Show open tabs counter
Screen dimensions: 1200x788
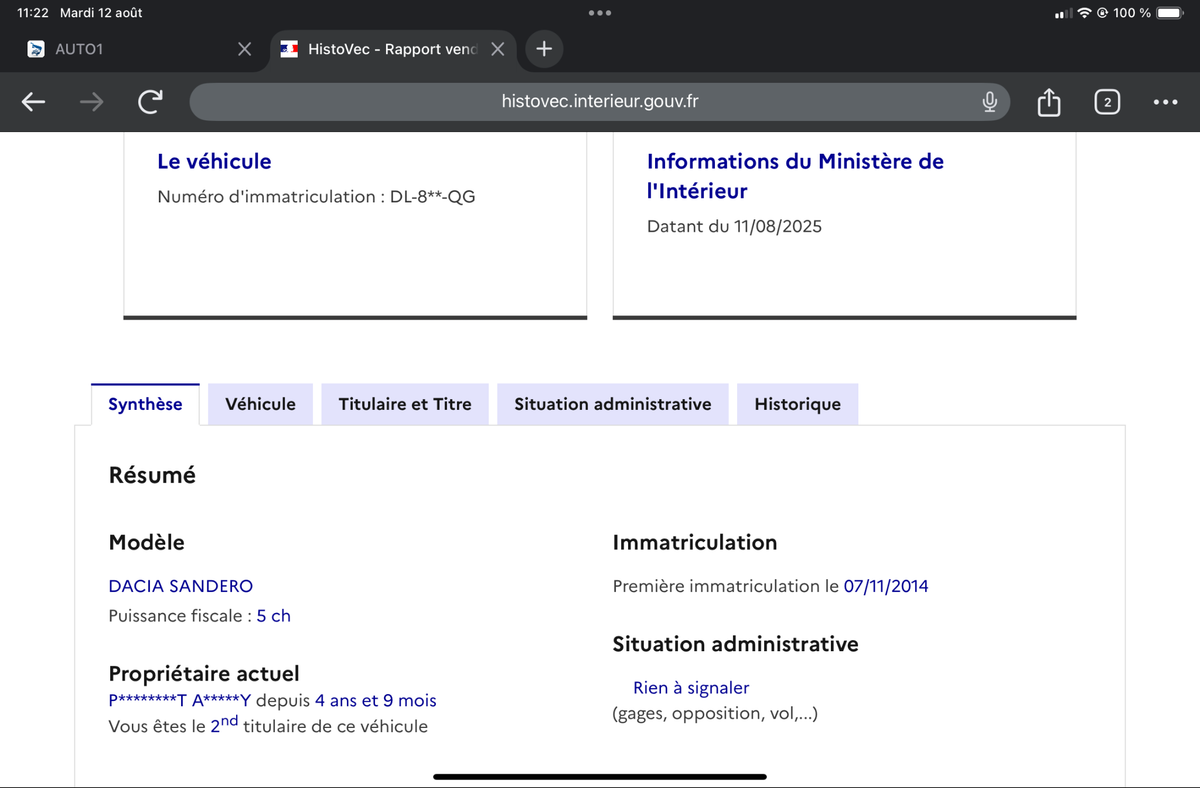pyautogui.click(x=1107, y=102)
